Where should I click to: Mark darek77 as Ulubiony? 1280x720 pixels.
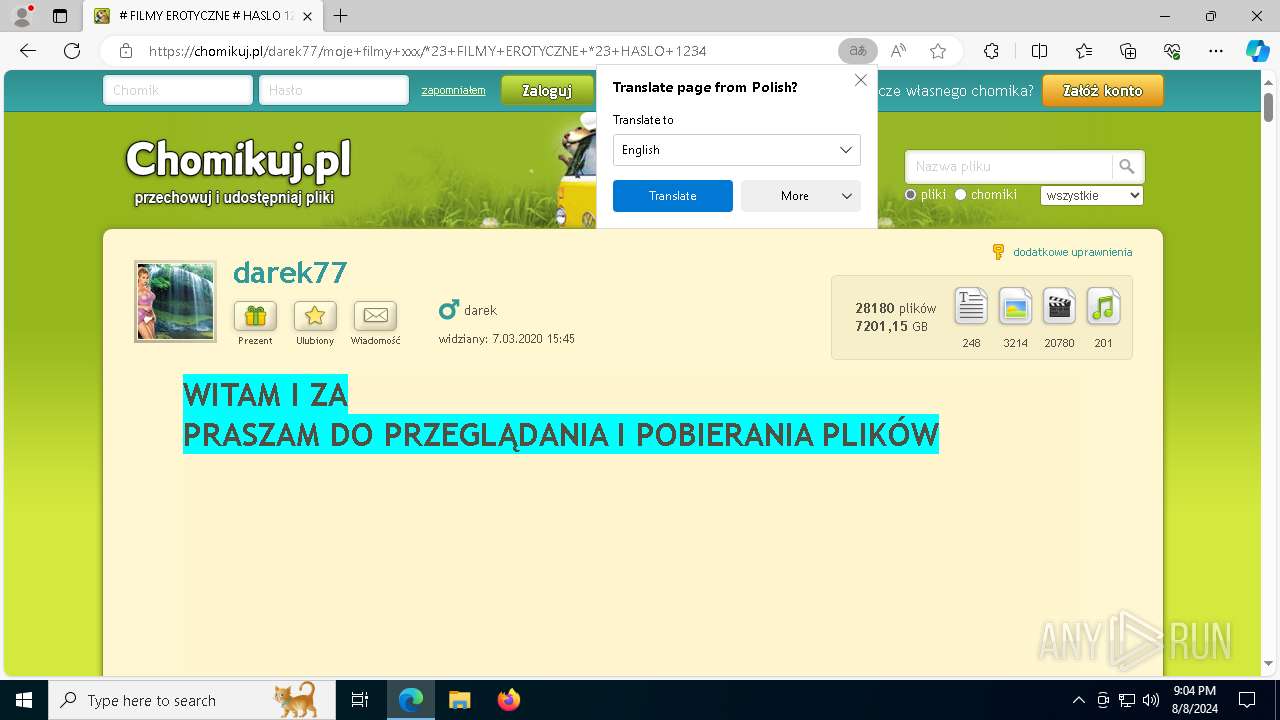(315, 316)
